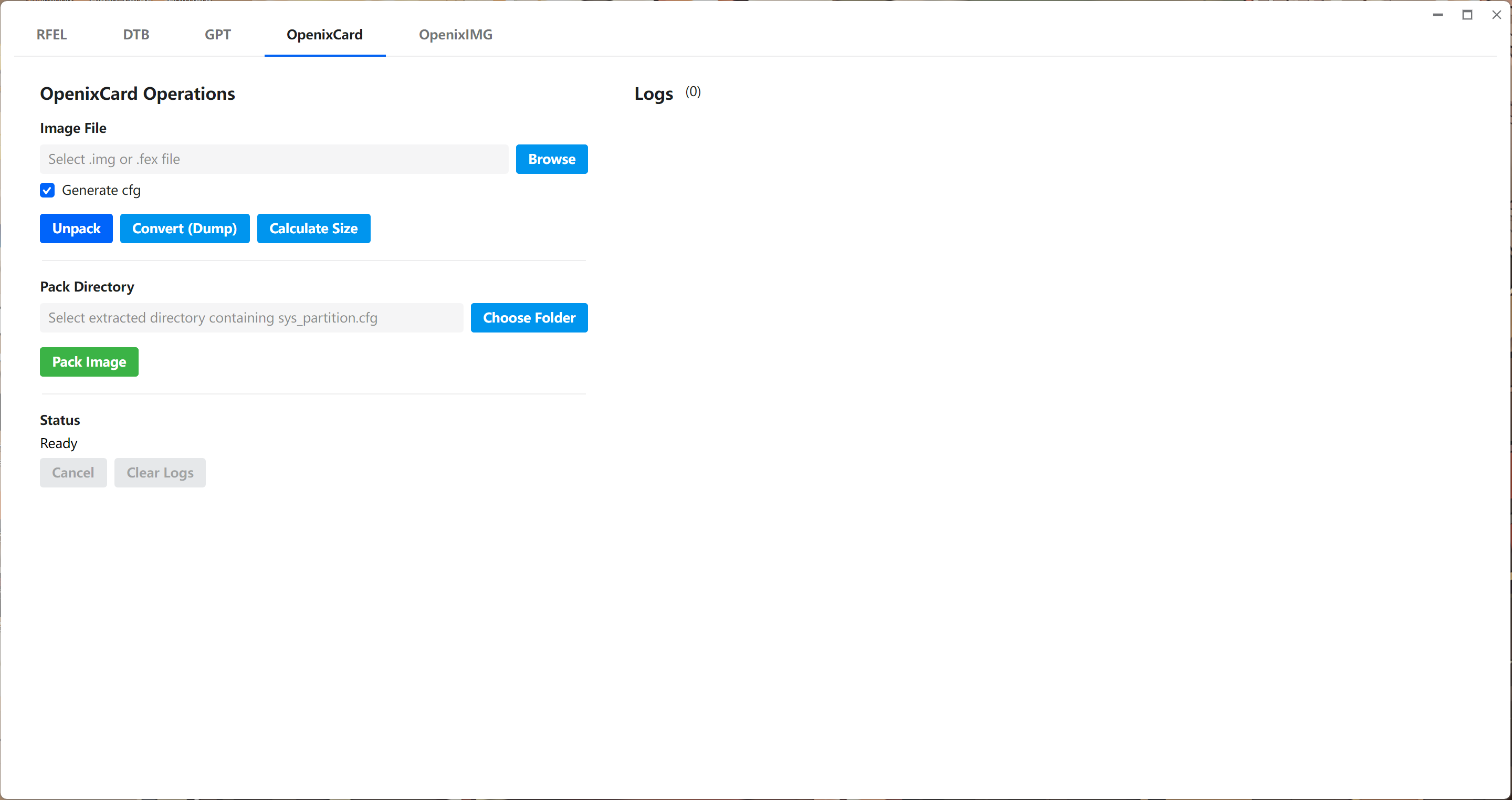Screen dimensions: 1512x800
Task: Select the GPT tab
Action: [x=217, y=35]
